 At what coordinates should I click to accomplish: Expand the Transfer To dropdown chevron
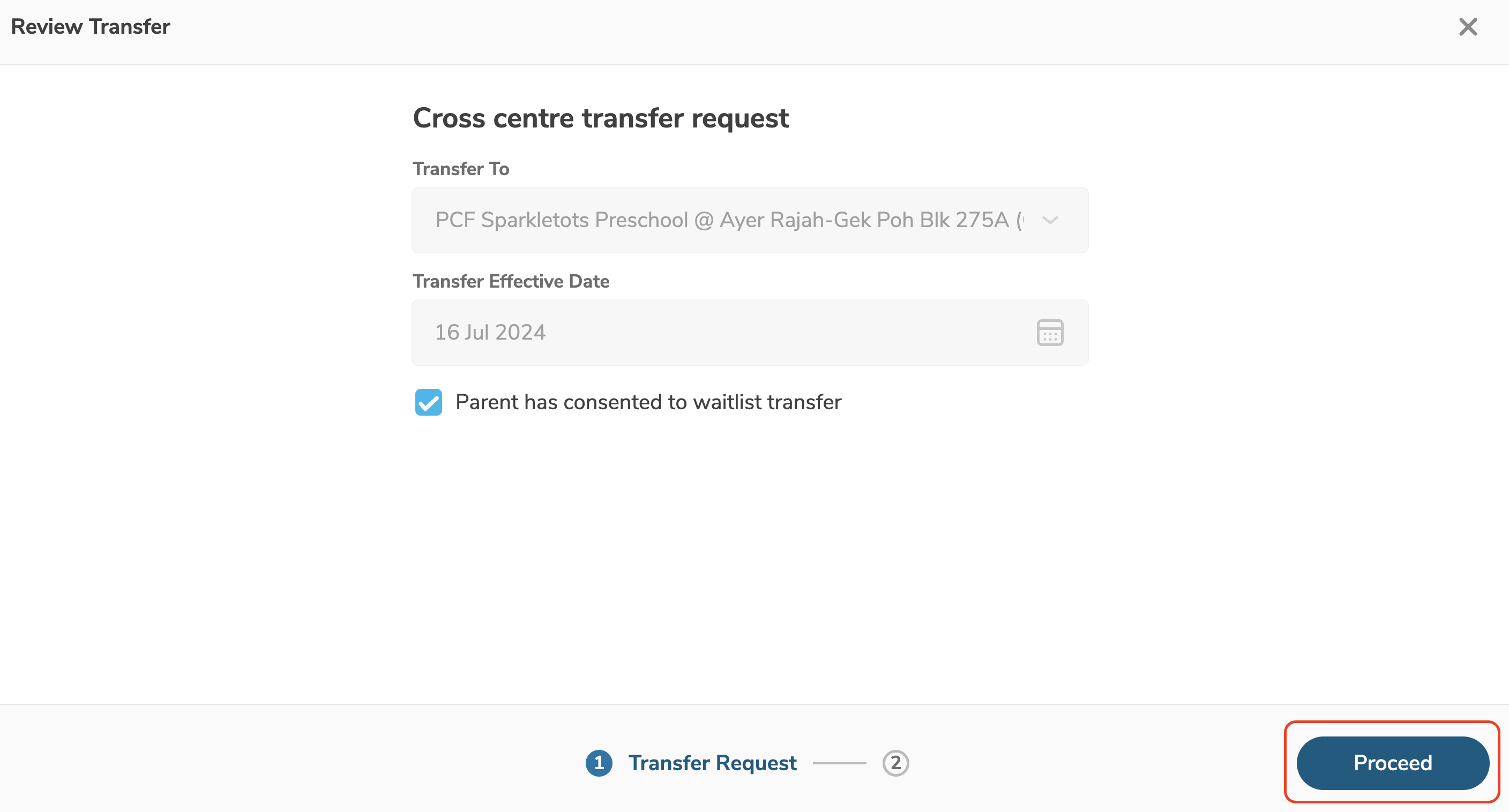pyautogui.click(x=1050, y=221)
